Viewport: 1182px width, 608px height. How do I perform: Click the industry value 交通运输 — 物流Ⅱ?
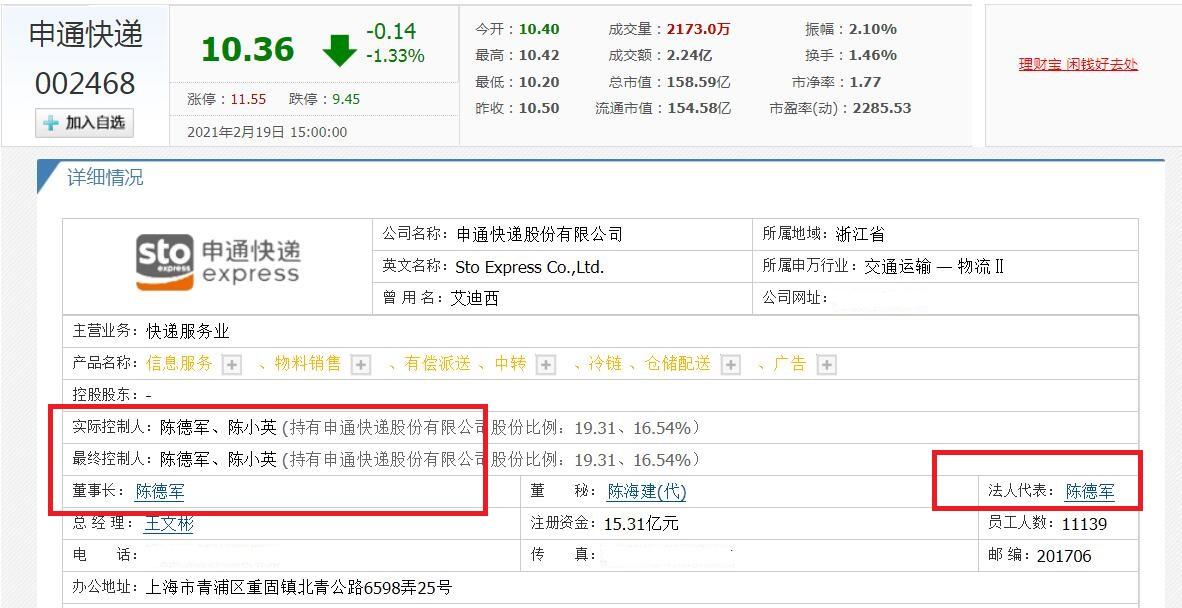(934, 267)
